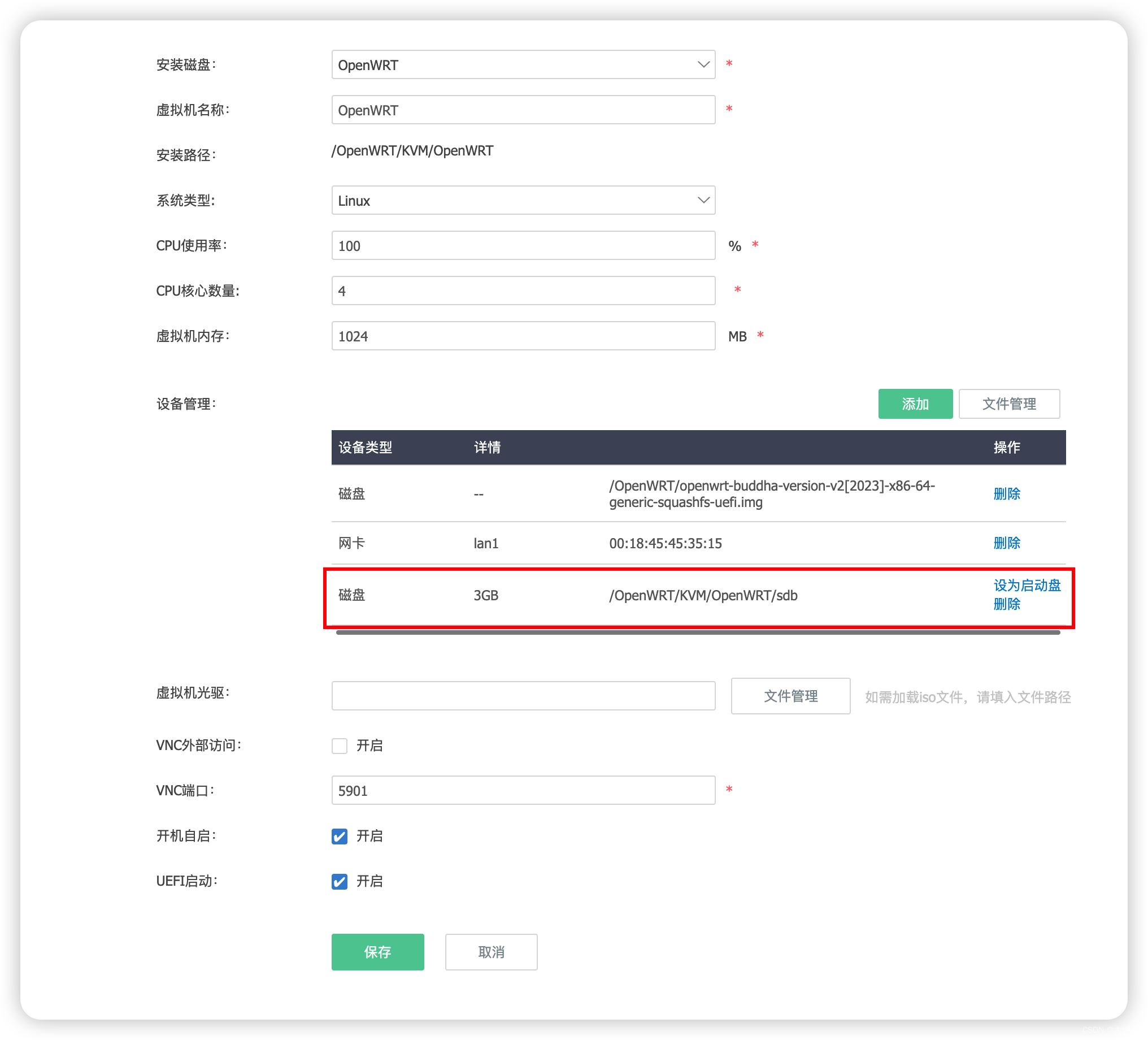Open the 系统类型 dropdown showing Linux
Viewport: 1148px width, 1040px height.
click(523, 200)
